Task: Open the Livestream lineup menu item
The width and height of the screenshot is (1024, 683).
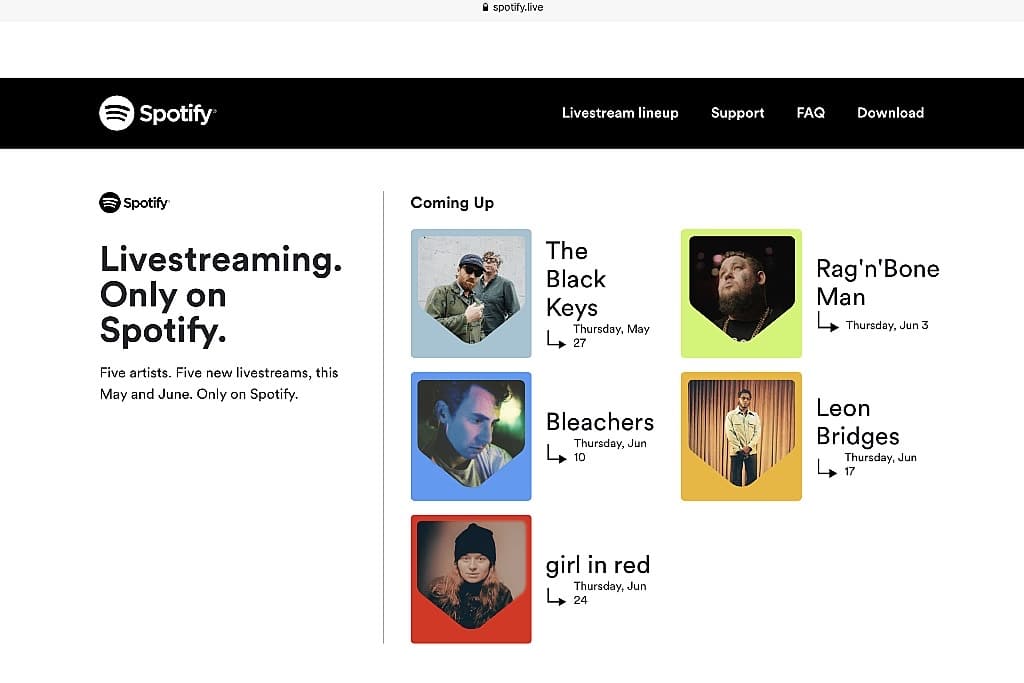Action: pos(620,113)
